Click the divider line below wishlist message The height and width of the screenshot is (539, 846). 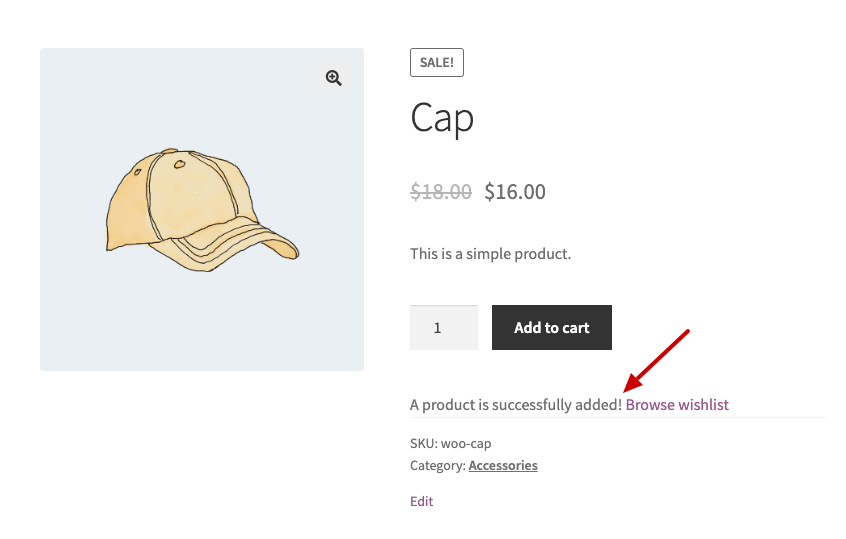(618, 418)
